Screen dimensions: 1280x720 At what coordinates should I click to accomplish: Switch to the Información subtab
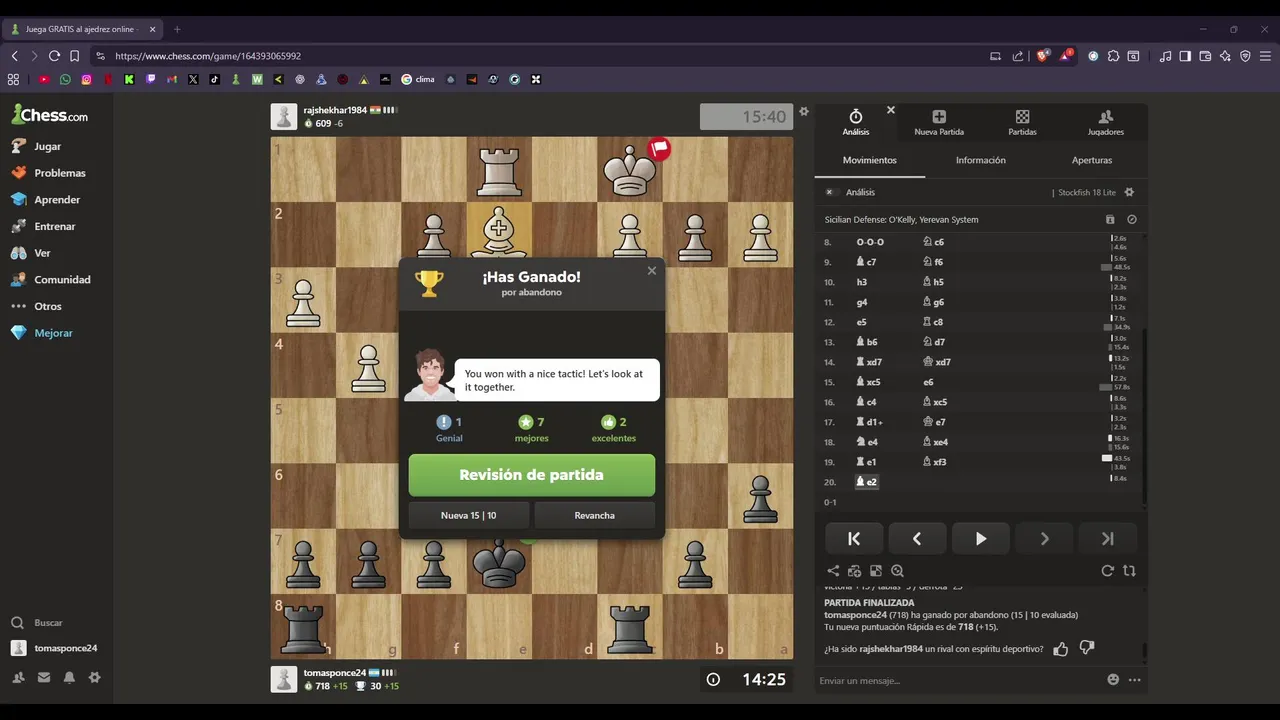(981, 160)
